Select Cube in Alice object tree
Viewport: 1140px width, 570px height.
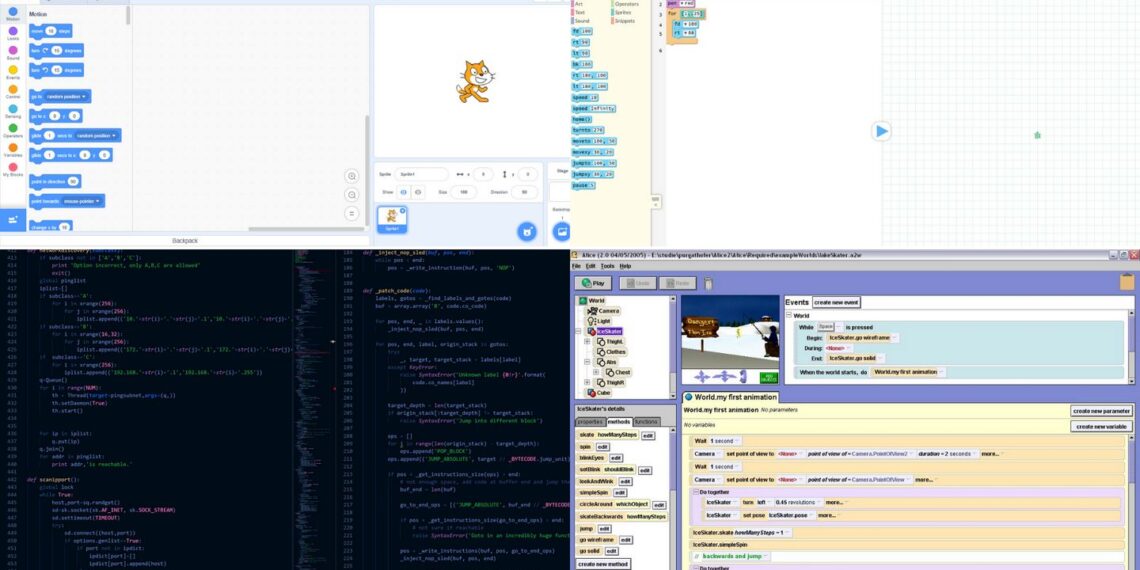599,393
